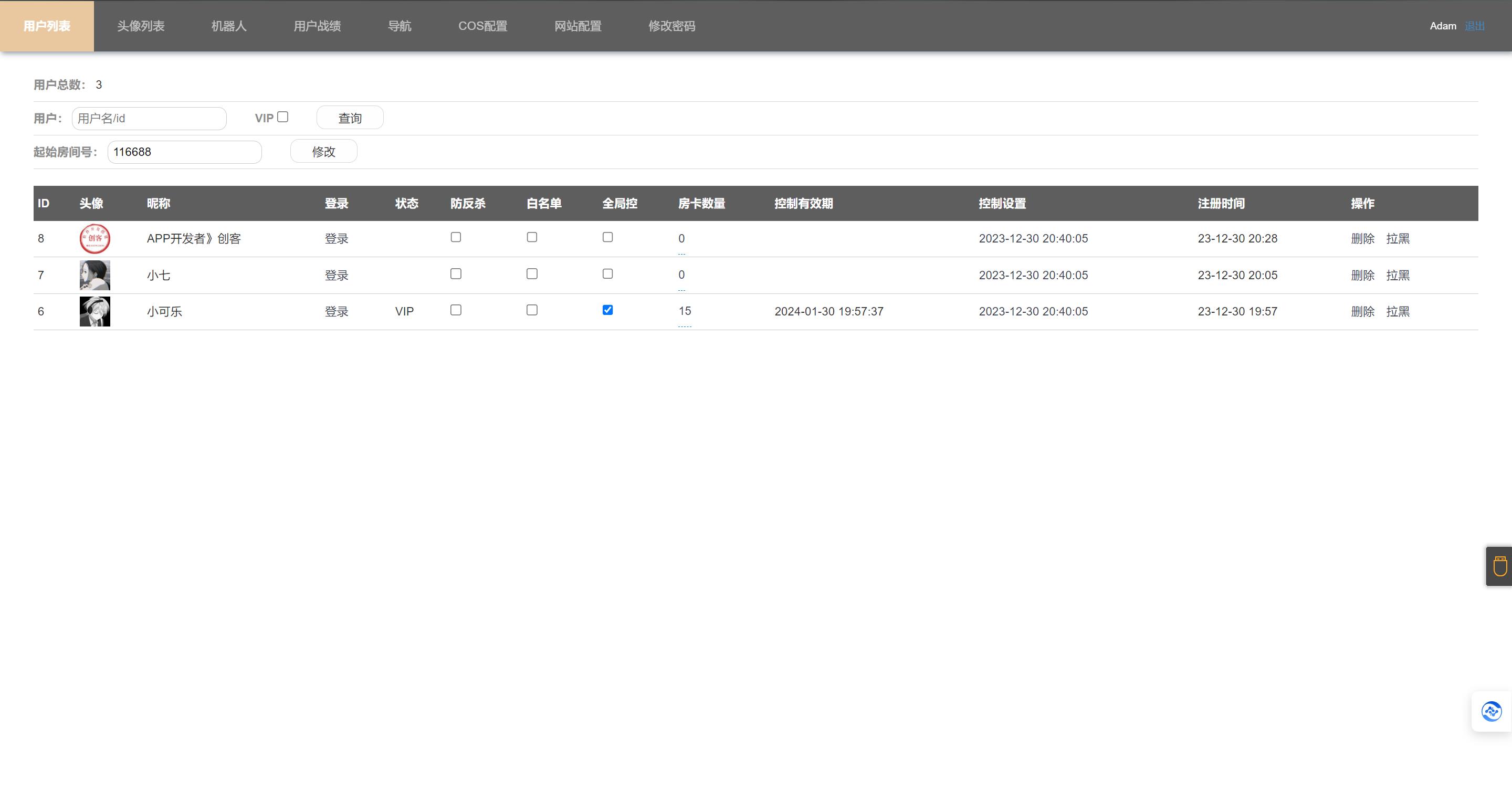Open the 修改密码 menu item
The height and width of the screenshot is (812, 1512).
671,26
